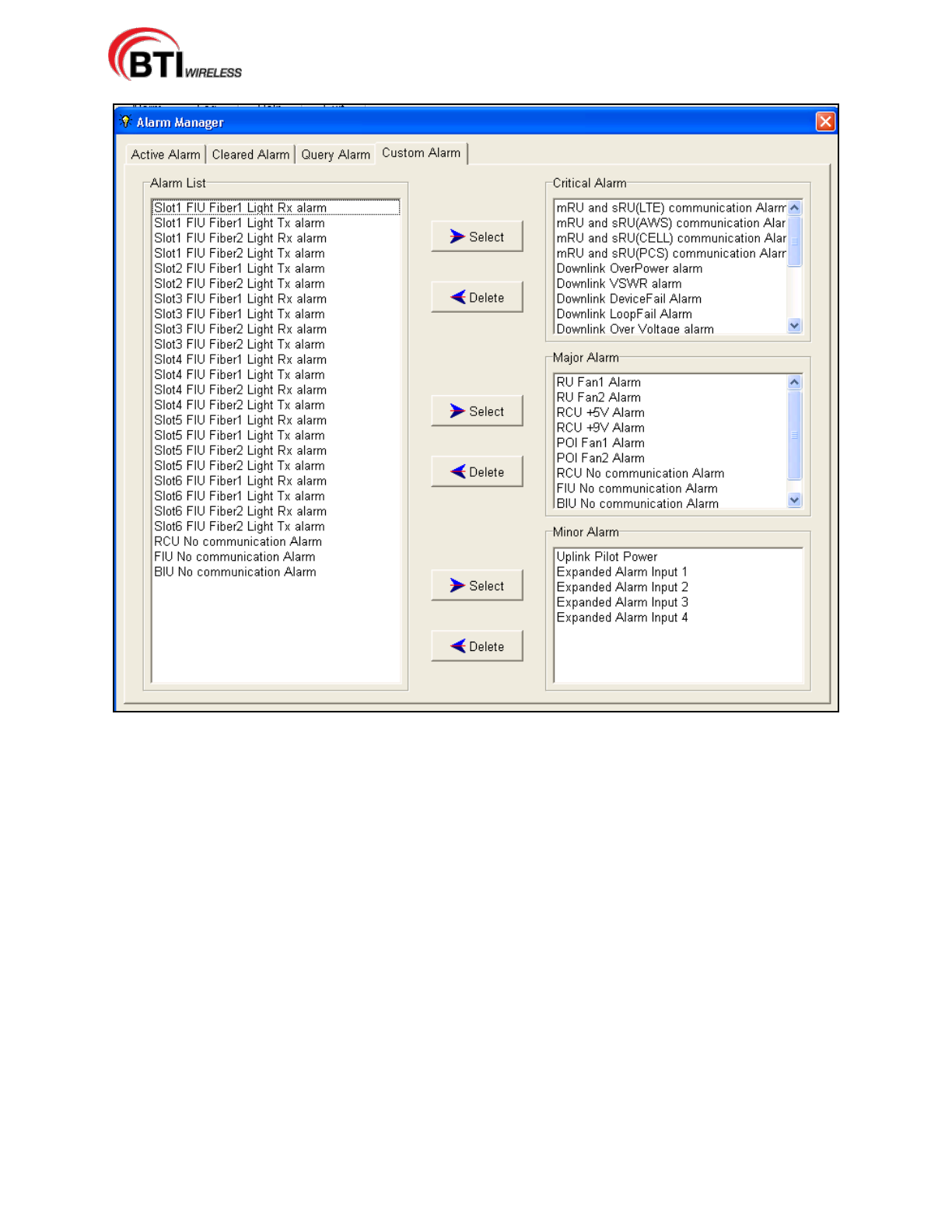Select Slot3 FIU Fiber2 Light Rx alarm
This screenshot has height=1232, width=952.
276,329
